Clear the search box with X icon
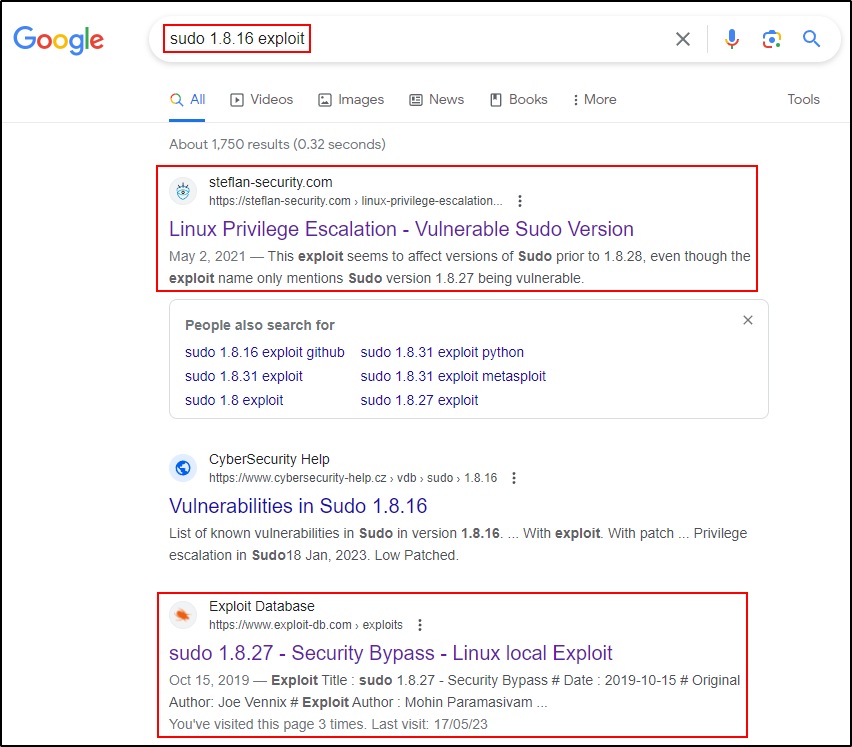This screenshot has height=747, width=852. point(683,39)
